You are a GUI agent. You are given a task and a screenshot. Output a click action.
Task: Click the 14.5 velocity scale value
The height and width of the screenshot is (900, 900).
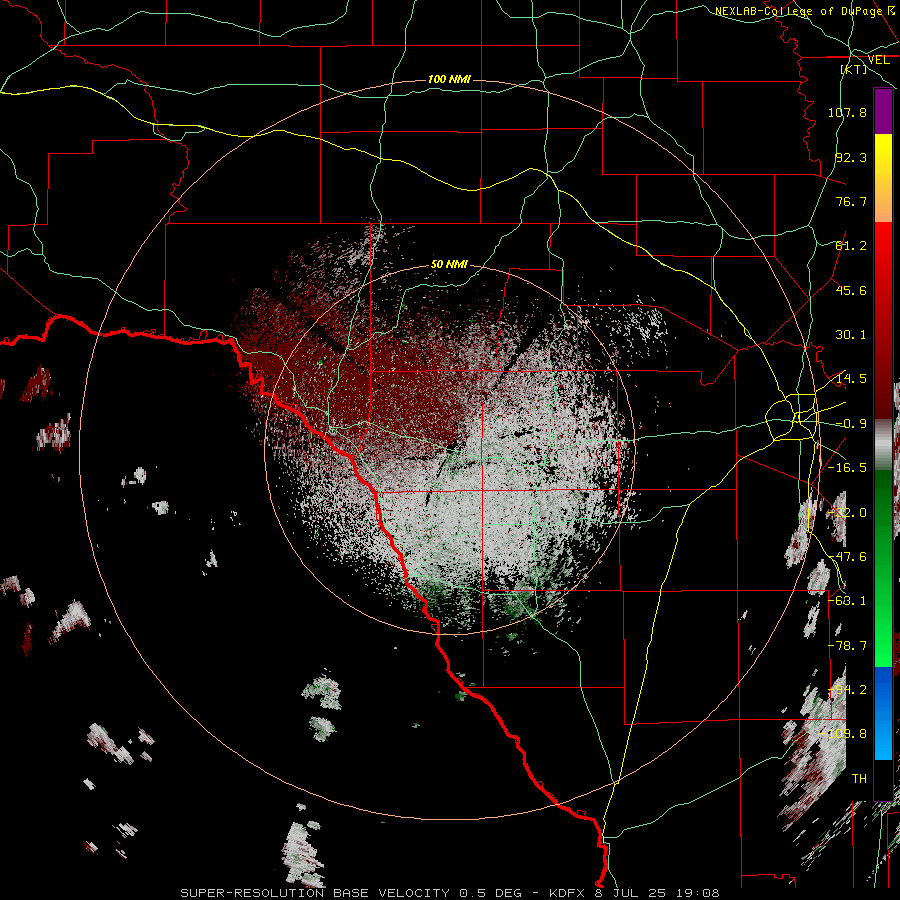851,379
